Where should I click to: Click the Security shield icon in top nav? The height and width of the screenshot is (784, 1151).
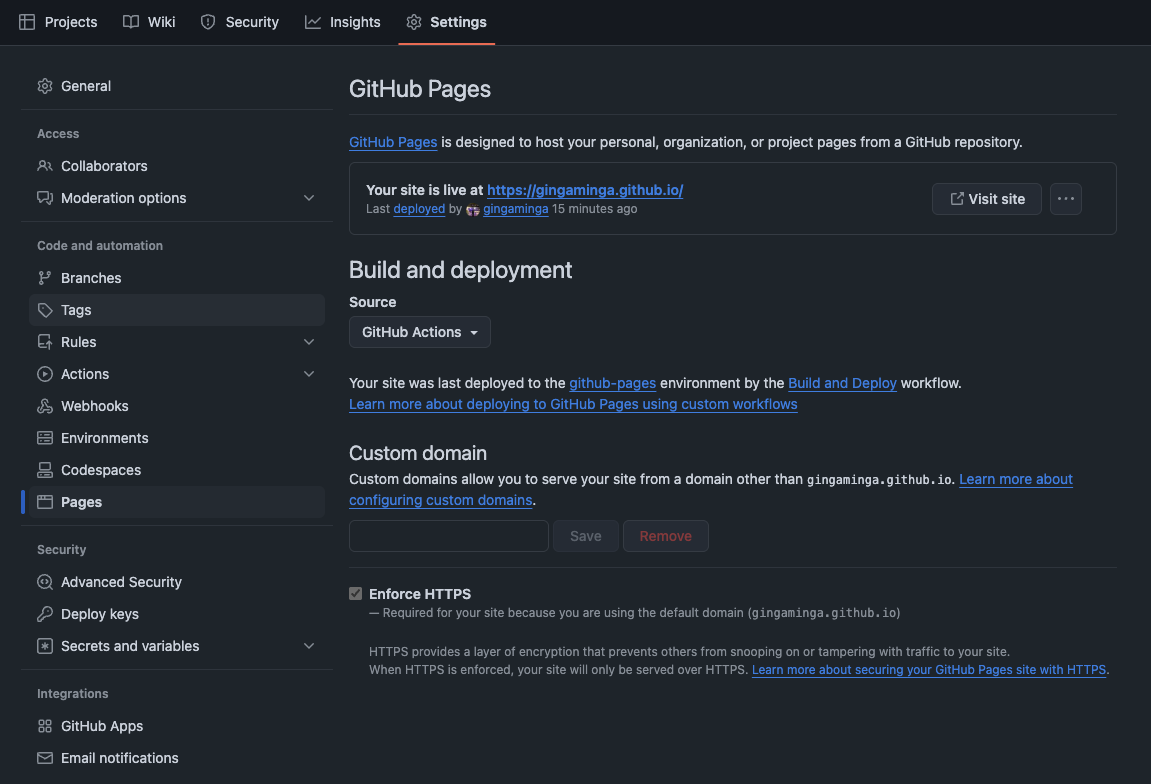coord(208,22)
